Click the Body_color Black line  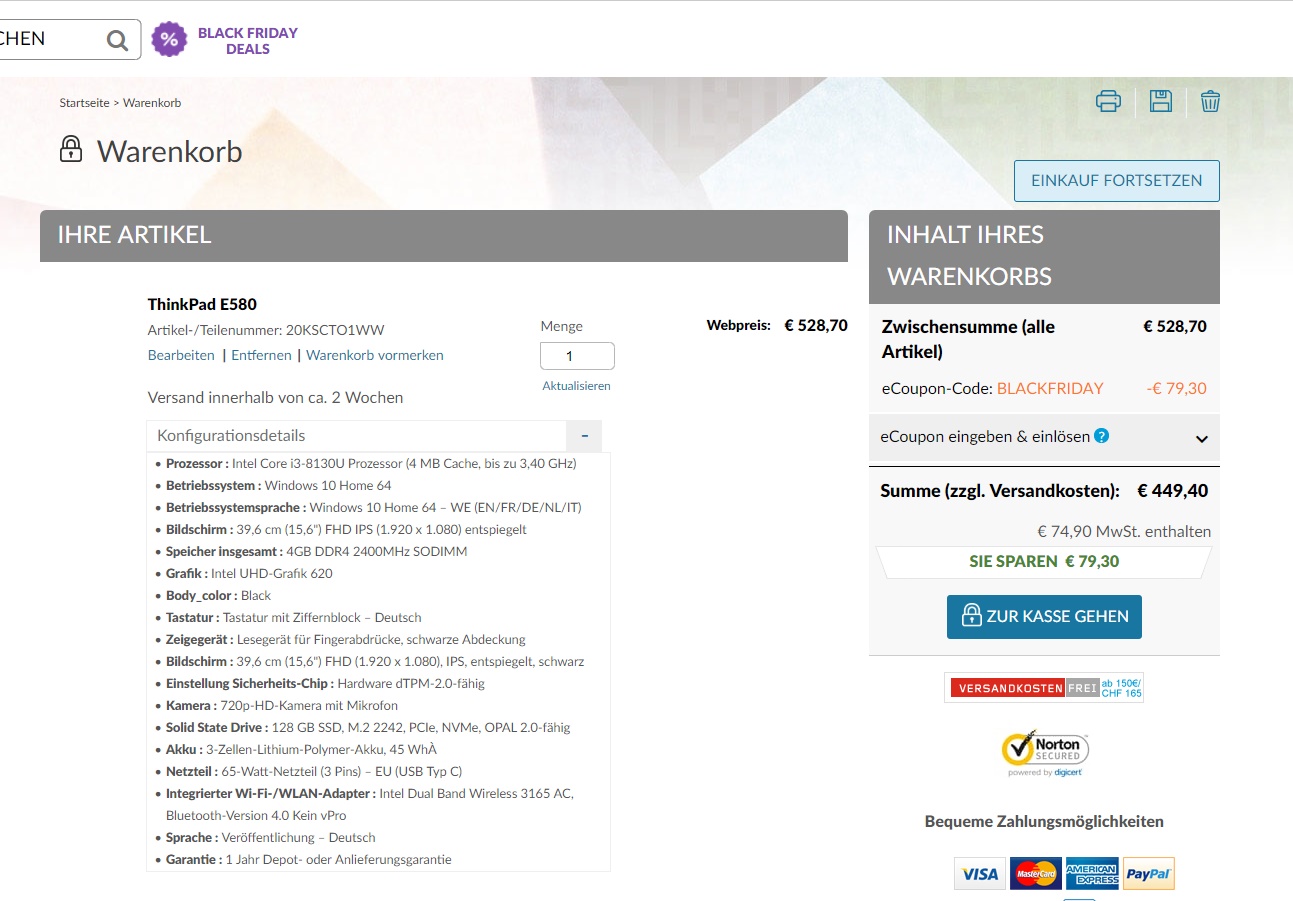219,595
